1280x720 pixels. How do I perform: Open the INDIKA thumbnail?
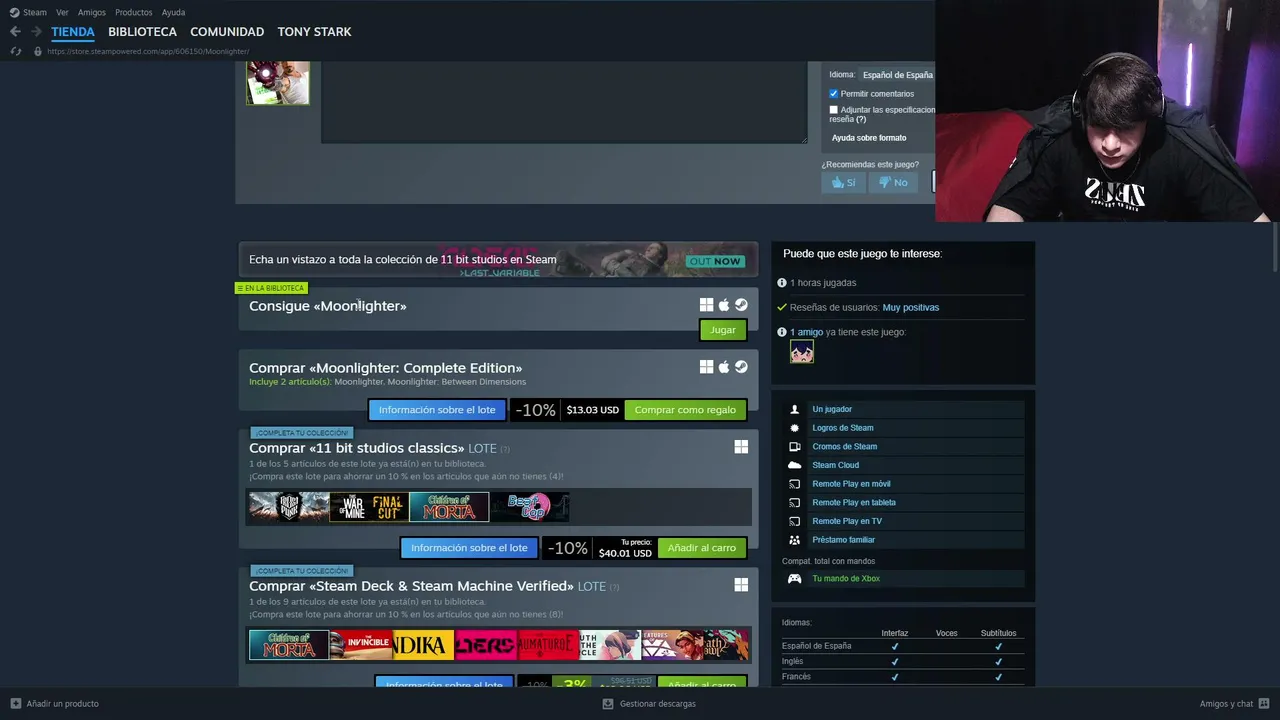(x=424, y=645)
